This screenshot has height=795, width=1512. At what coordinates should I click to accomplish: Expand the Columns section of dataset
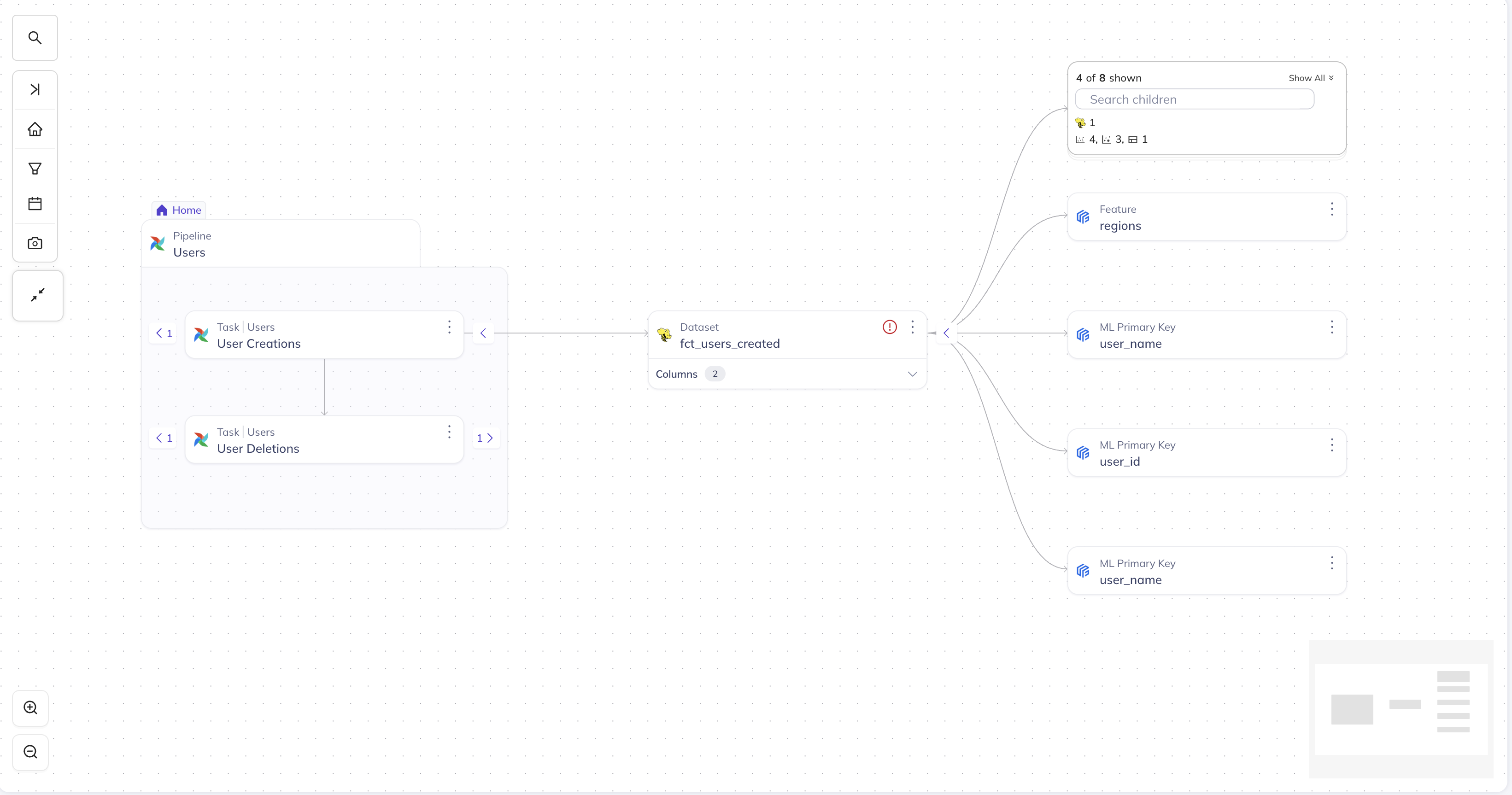[912, 374]
